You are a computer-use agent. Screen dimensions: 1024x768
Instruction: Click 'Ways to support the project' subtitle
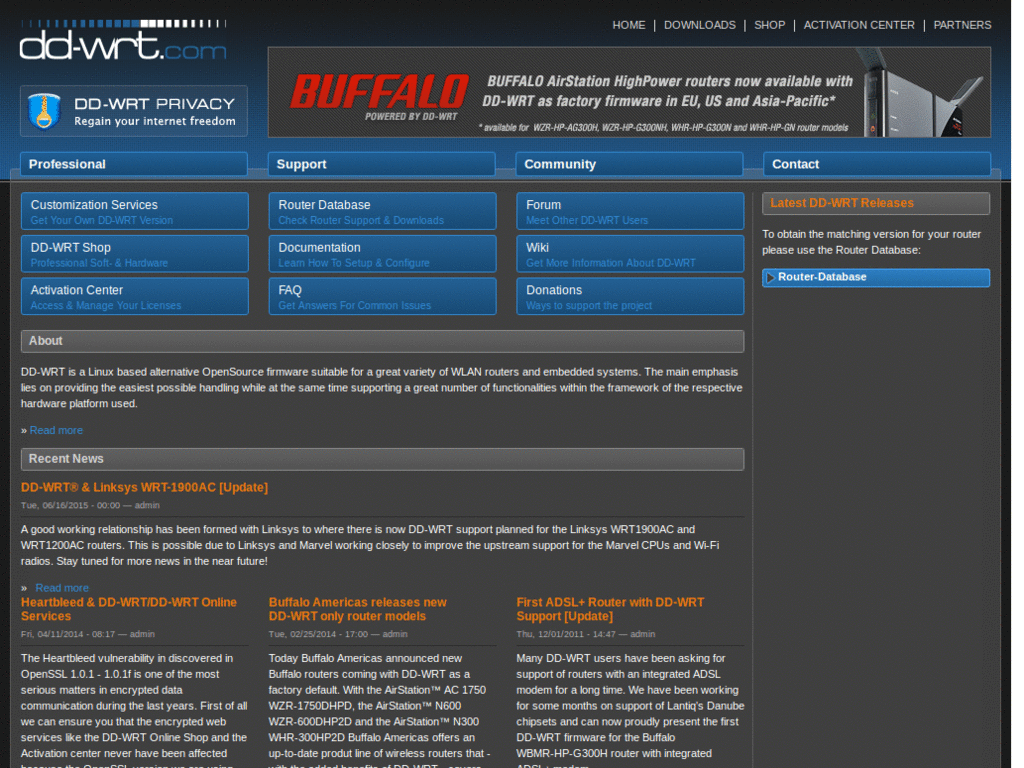[x=589, y=306]
